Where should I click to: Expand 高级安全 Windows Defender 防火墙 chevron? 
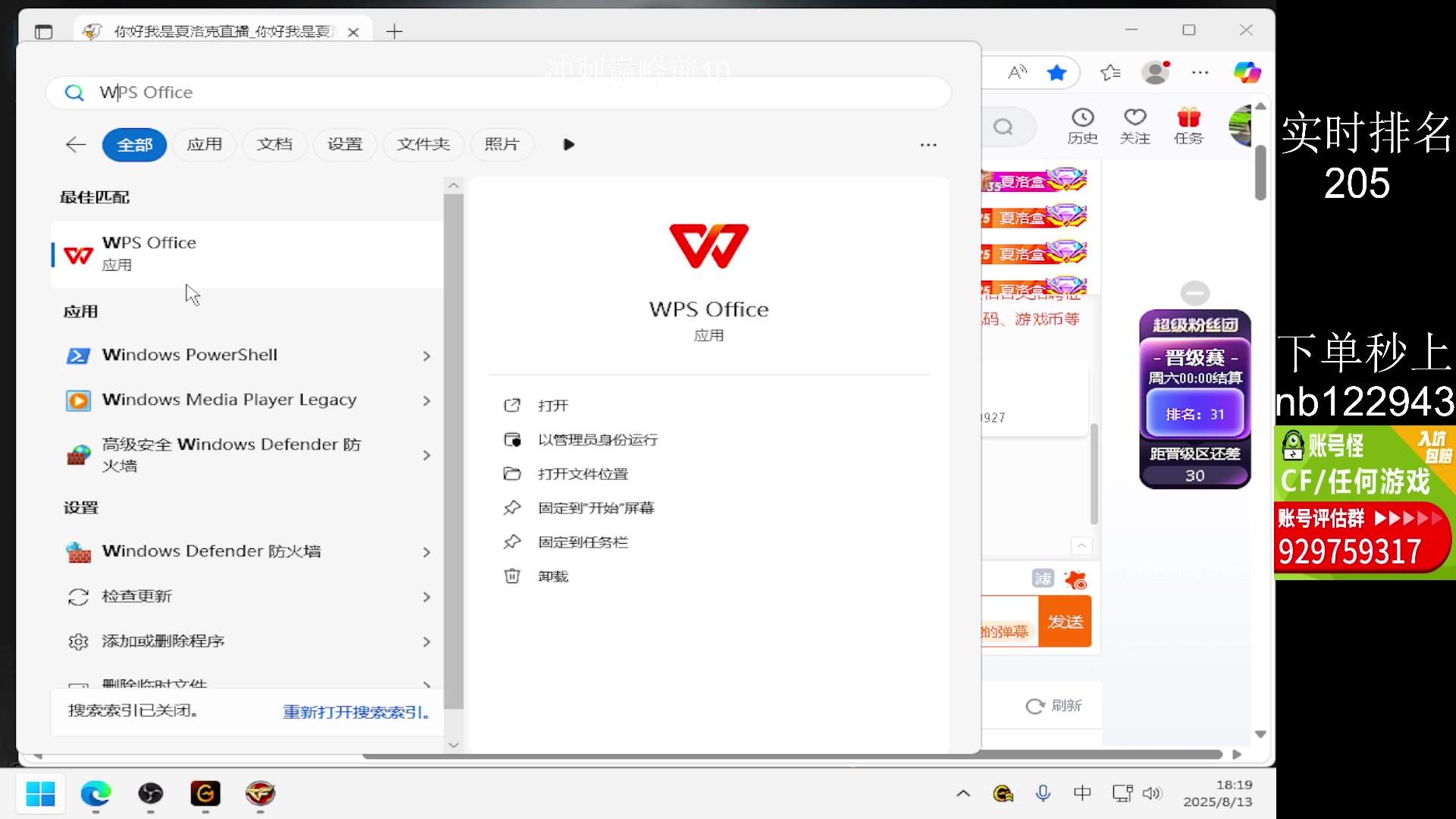tap(427, 455)
